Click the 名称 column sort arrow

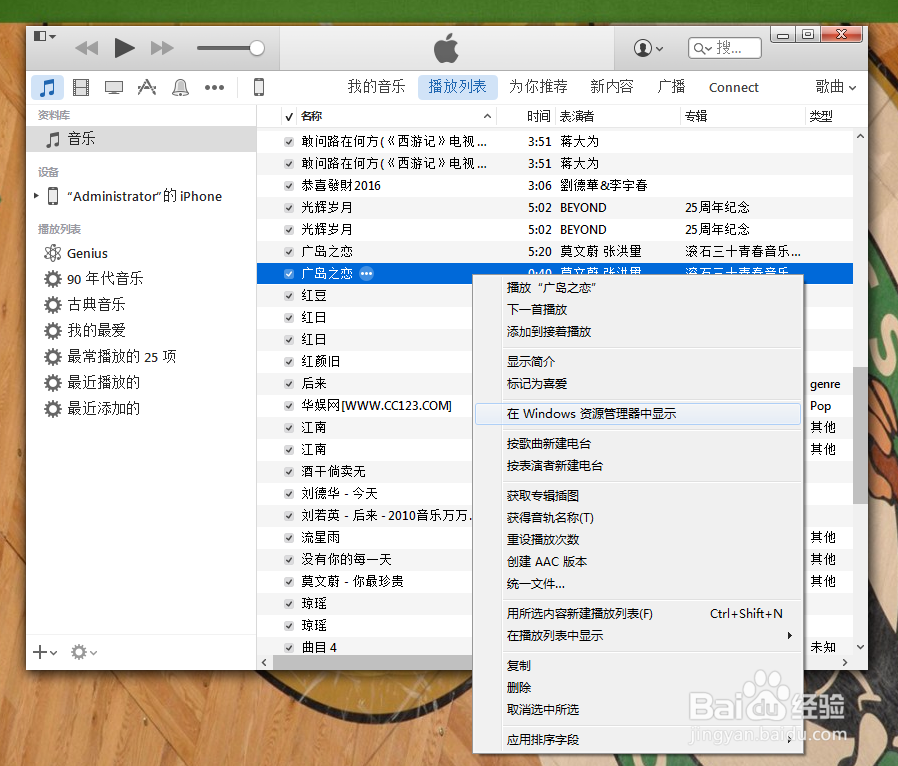click(487, 116)
